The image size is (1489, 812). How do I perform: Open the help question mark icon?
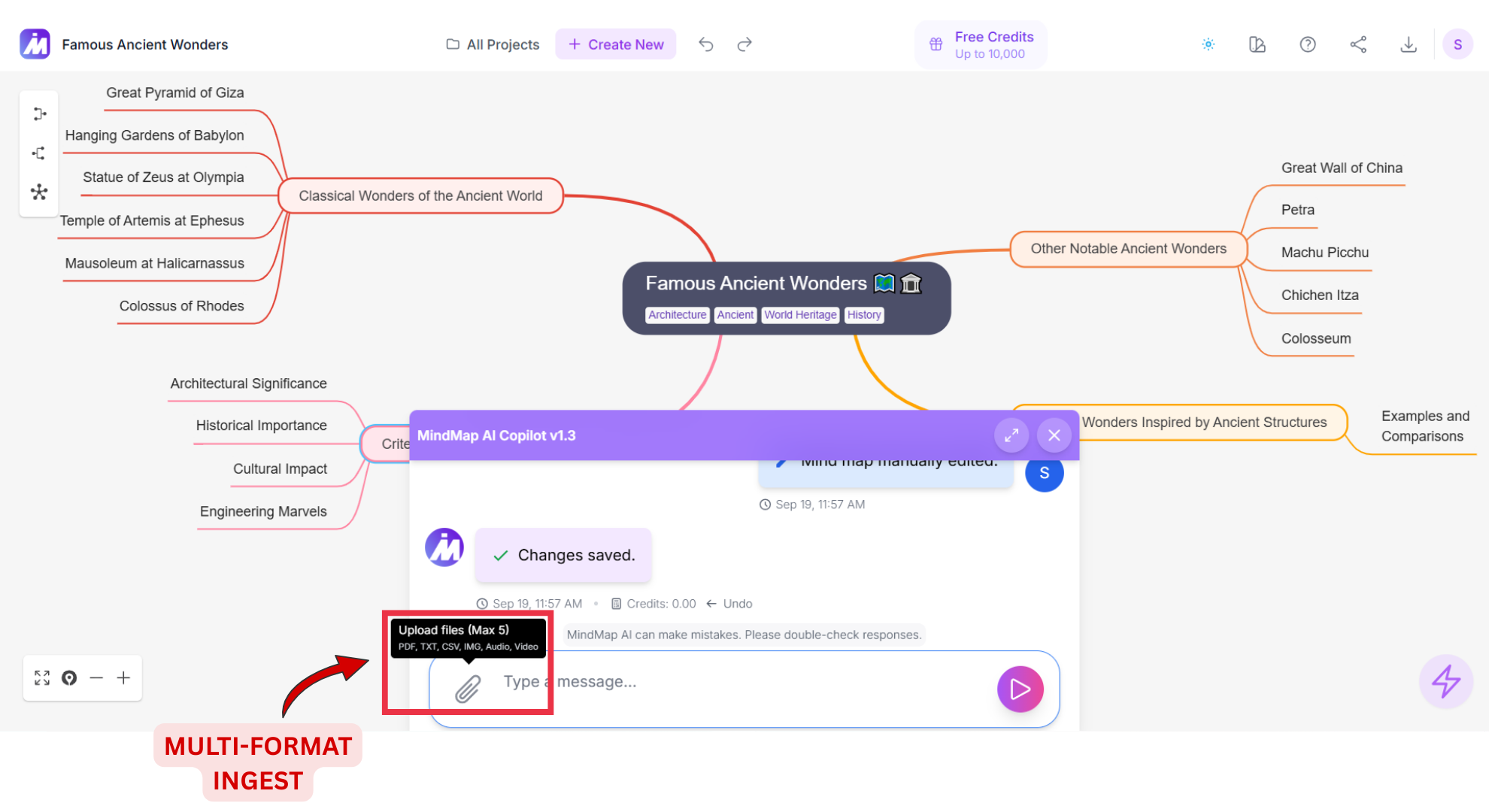click(x=1308, y=44)
